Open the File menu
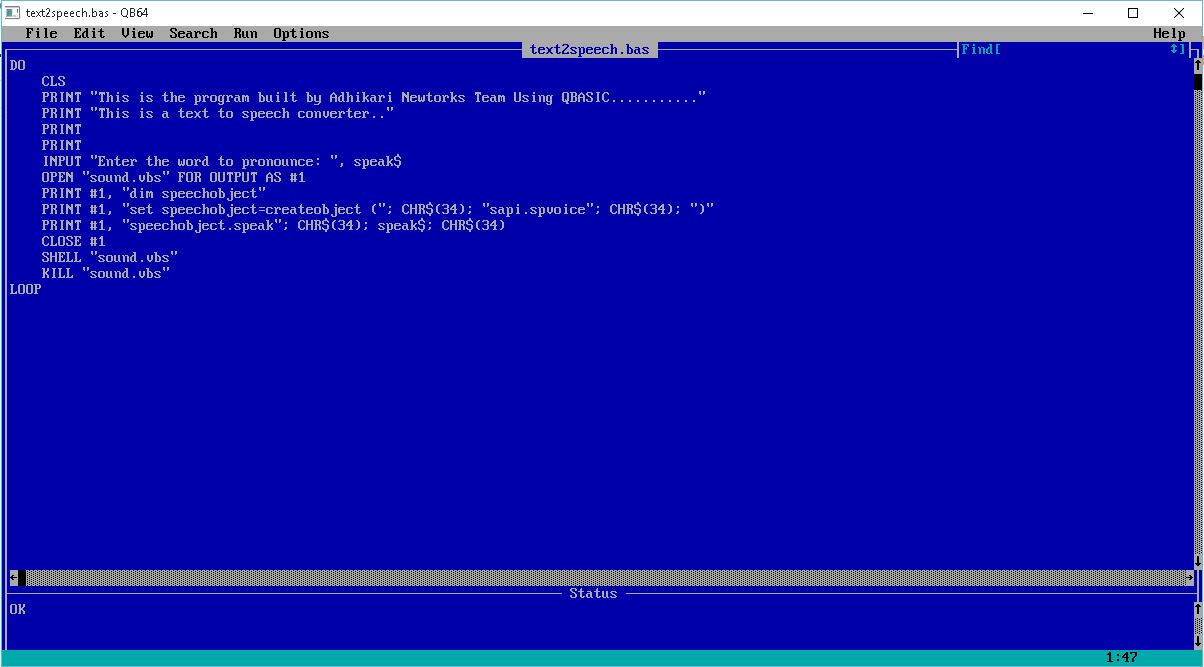Screen dimensions: 1204x667 [40, 33]
